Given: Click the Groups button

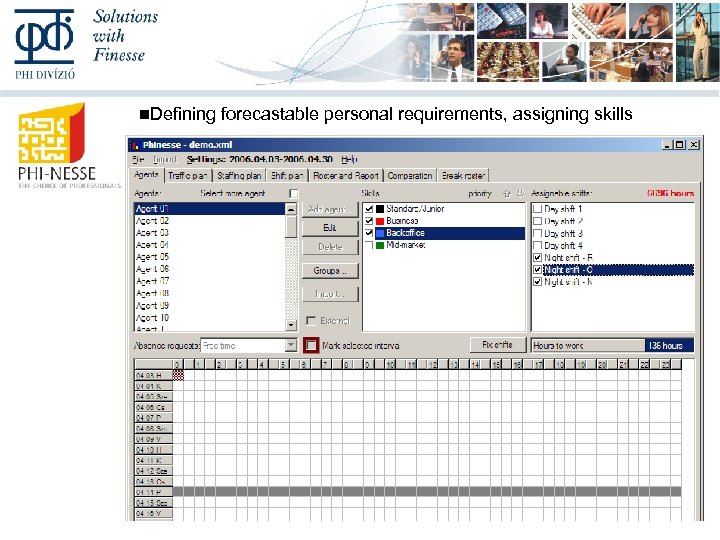Looking at the screenshot, I should 330,271.
